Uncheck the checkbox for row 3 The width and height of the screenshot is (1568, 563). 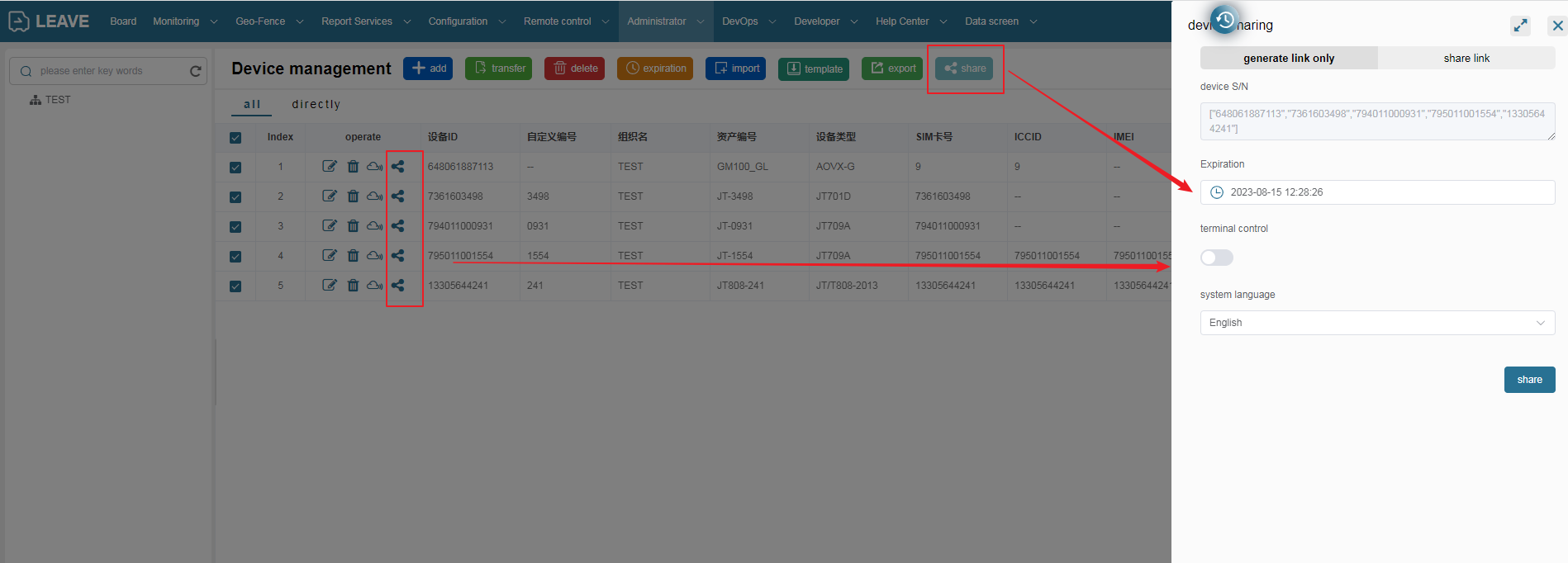coord(235,226)
